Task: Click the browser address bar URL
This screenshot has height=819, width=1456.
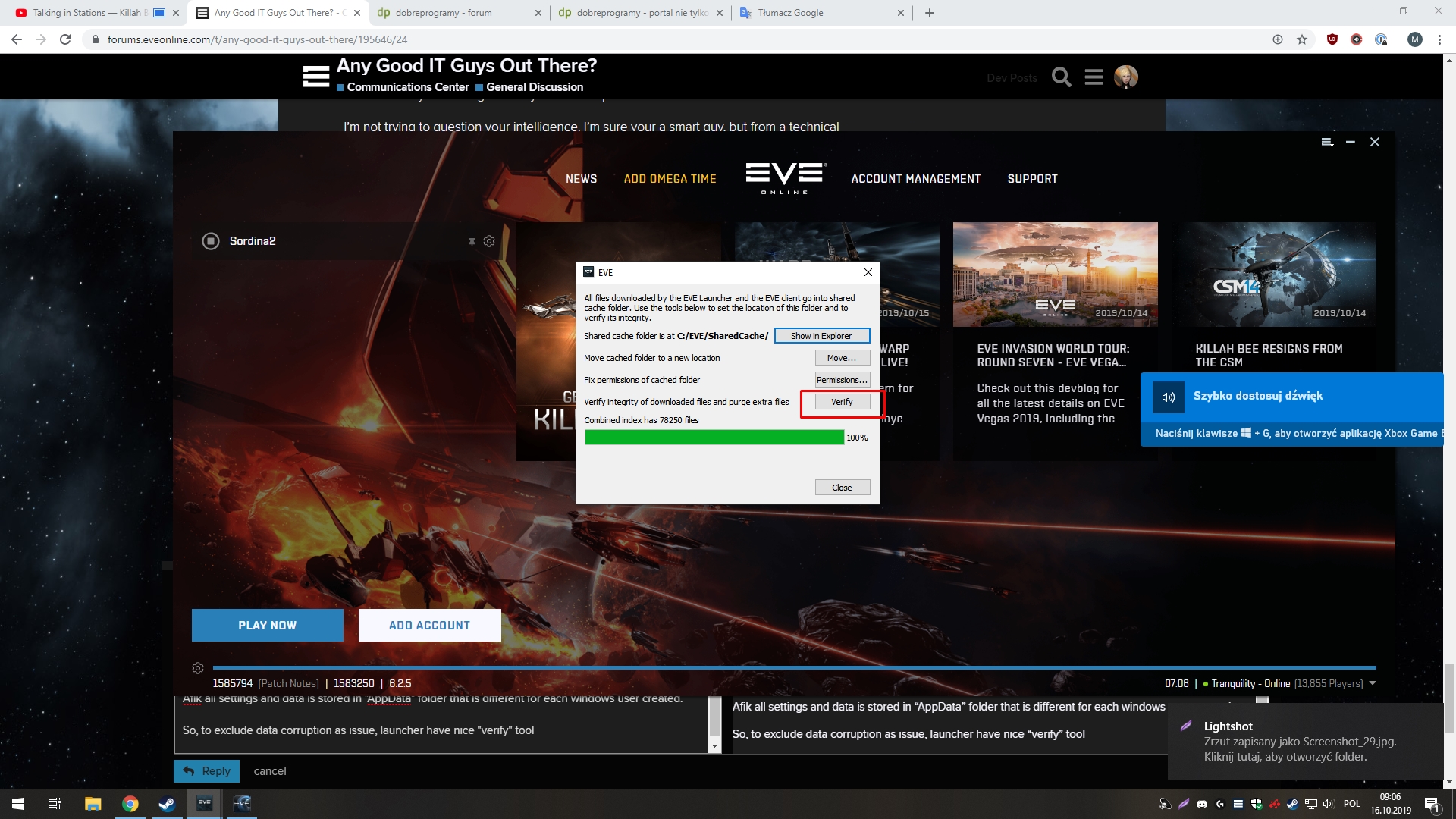Action: pos(257,39)
